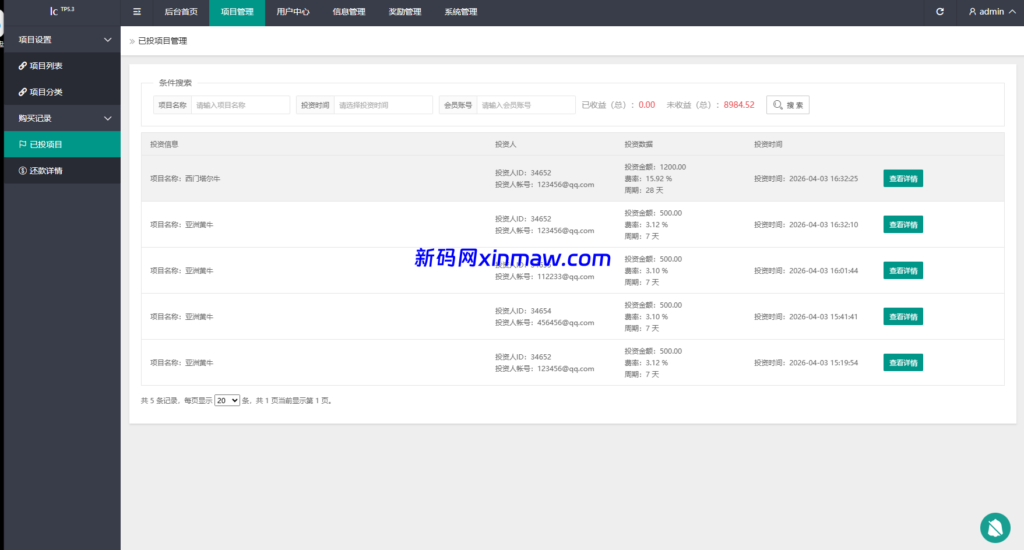Open the 信息管理 top menu
The image size is (1024, 550).
[349, 12]
